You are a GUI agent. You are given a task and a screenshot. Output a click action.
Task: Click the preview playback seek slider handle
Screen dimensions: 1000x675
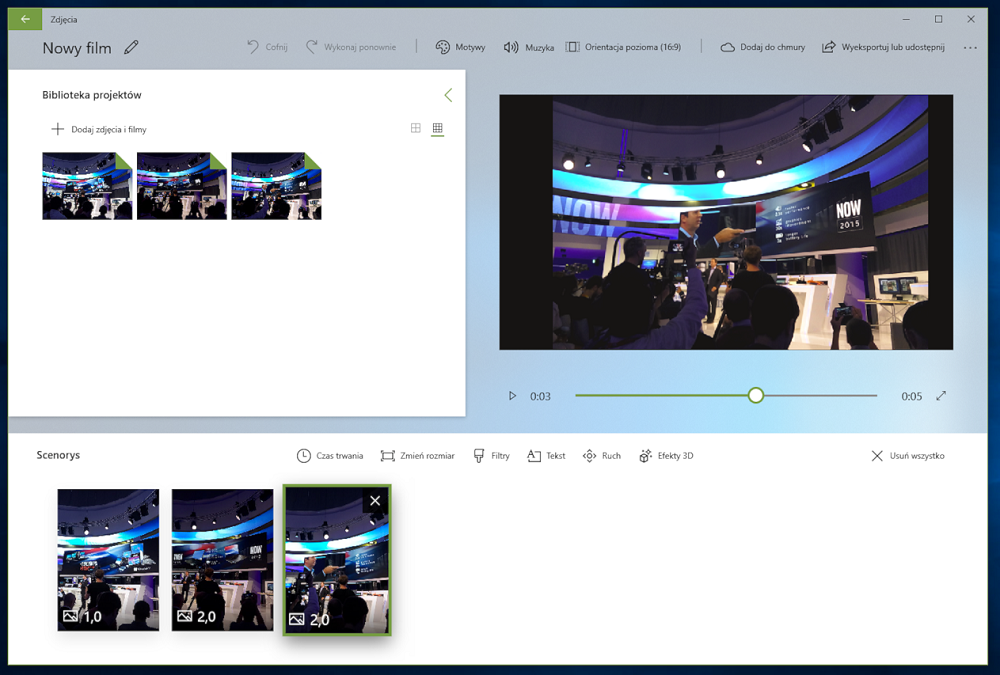[x=756, y=396]
